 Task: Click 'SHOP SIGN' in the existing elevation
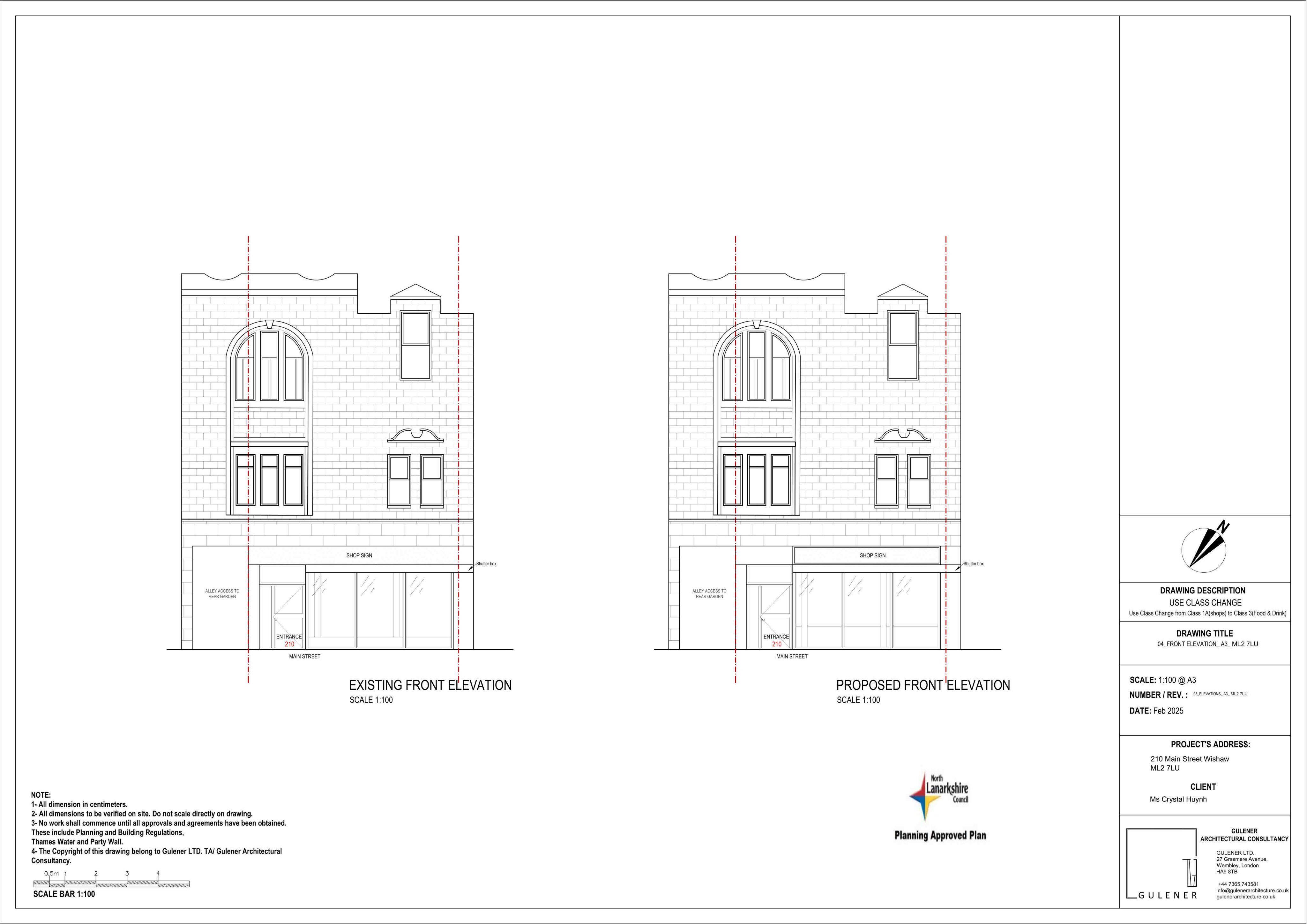coord(359,555)
